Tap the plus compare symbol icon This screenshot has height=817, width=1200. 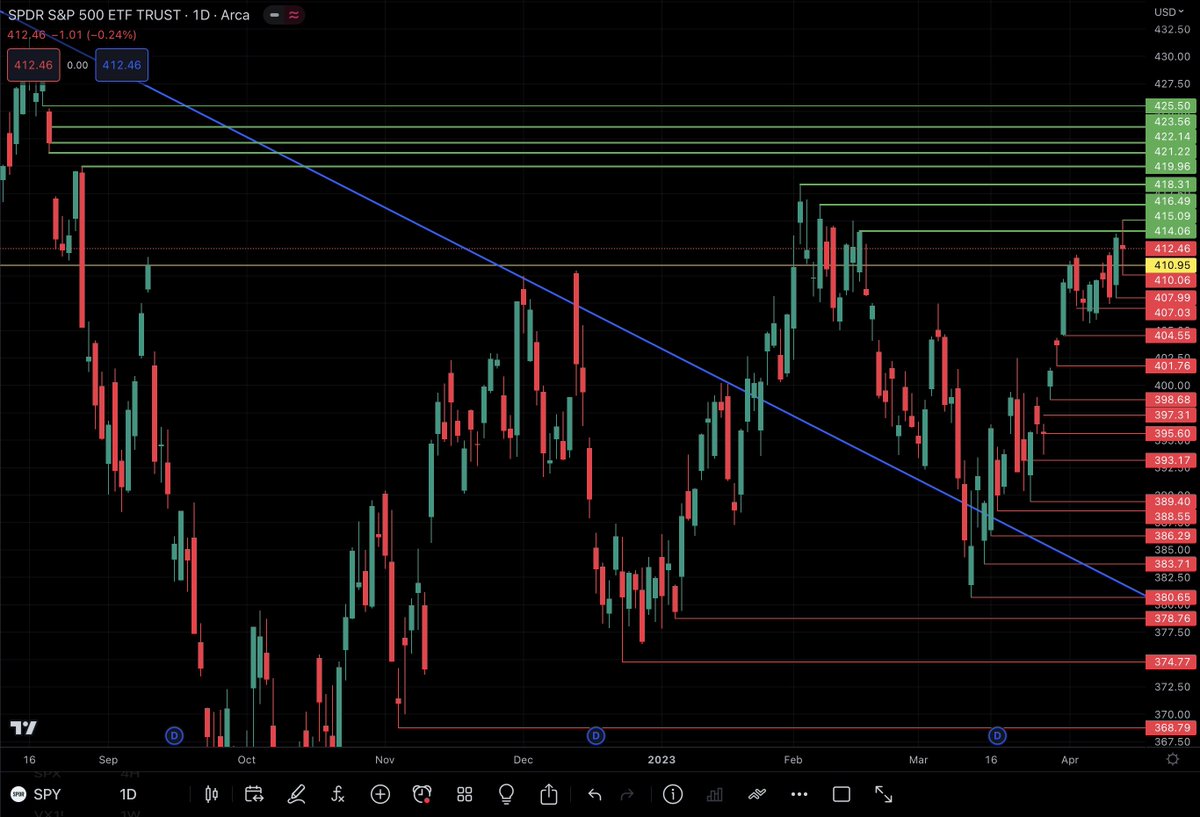click(380, 795)
